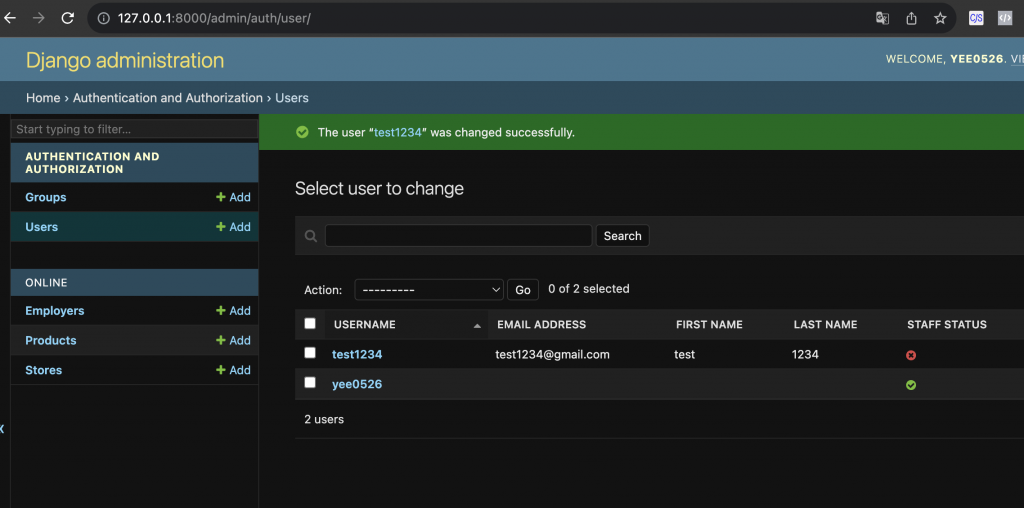Focus the user search input field

(458, 236)
